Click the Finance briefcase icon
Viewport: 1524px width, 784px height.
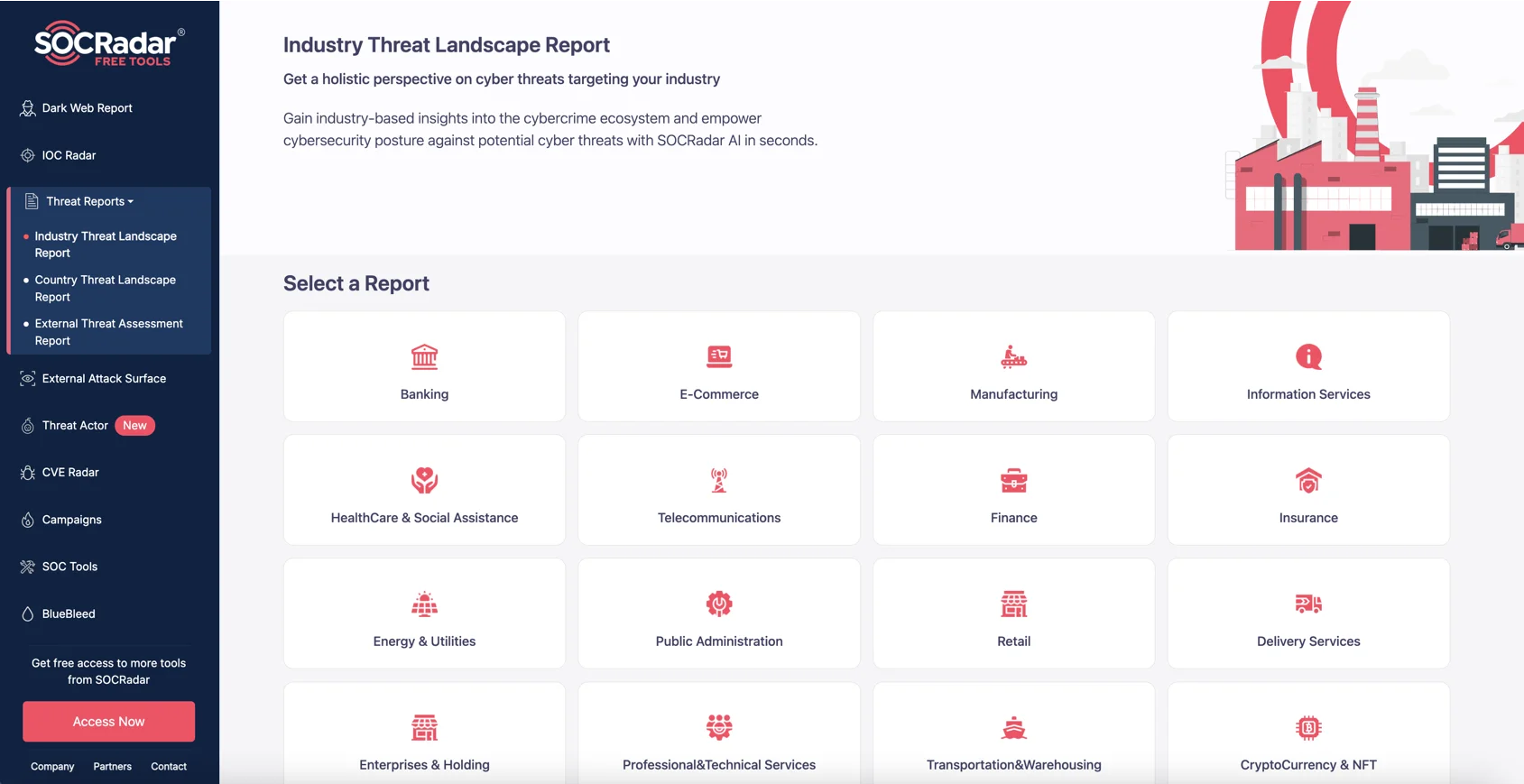point(1014,481)
